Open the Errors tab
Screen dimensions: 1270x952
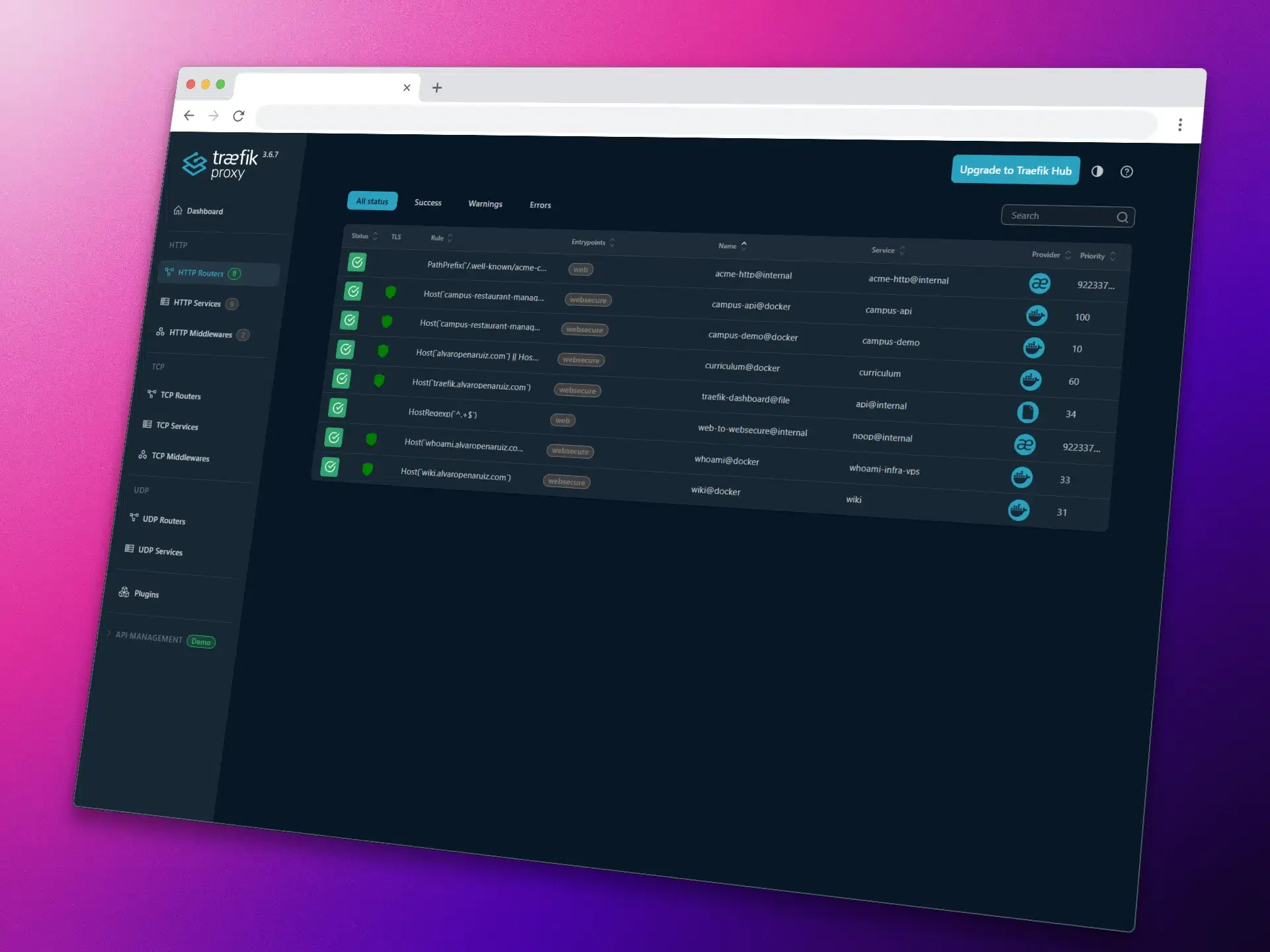click(x=540, y=205)
